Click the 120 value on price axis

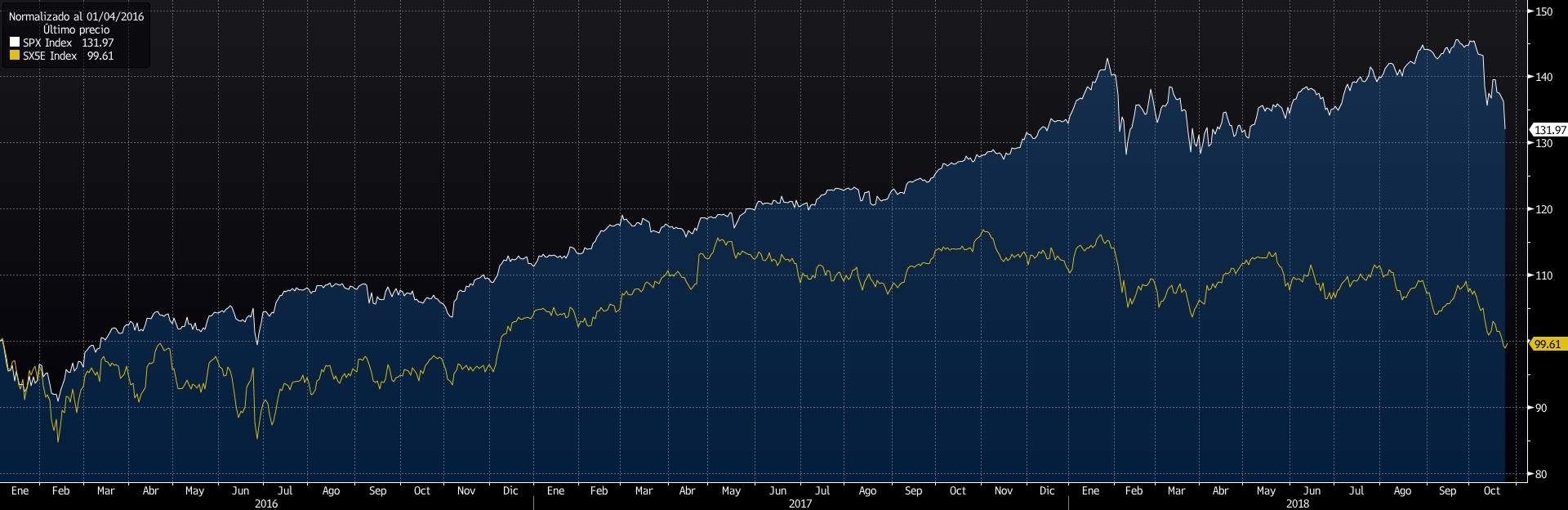[x=1543, y=209]
